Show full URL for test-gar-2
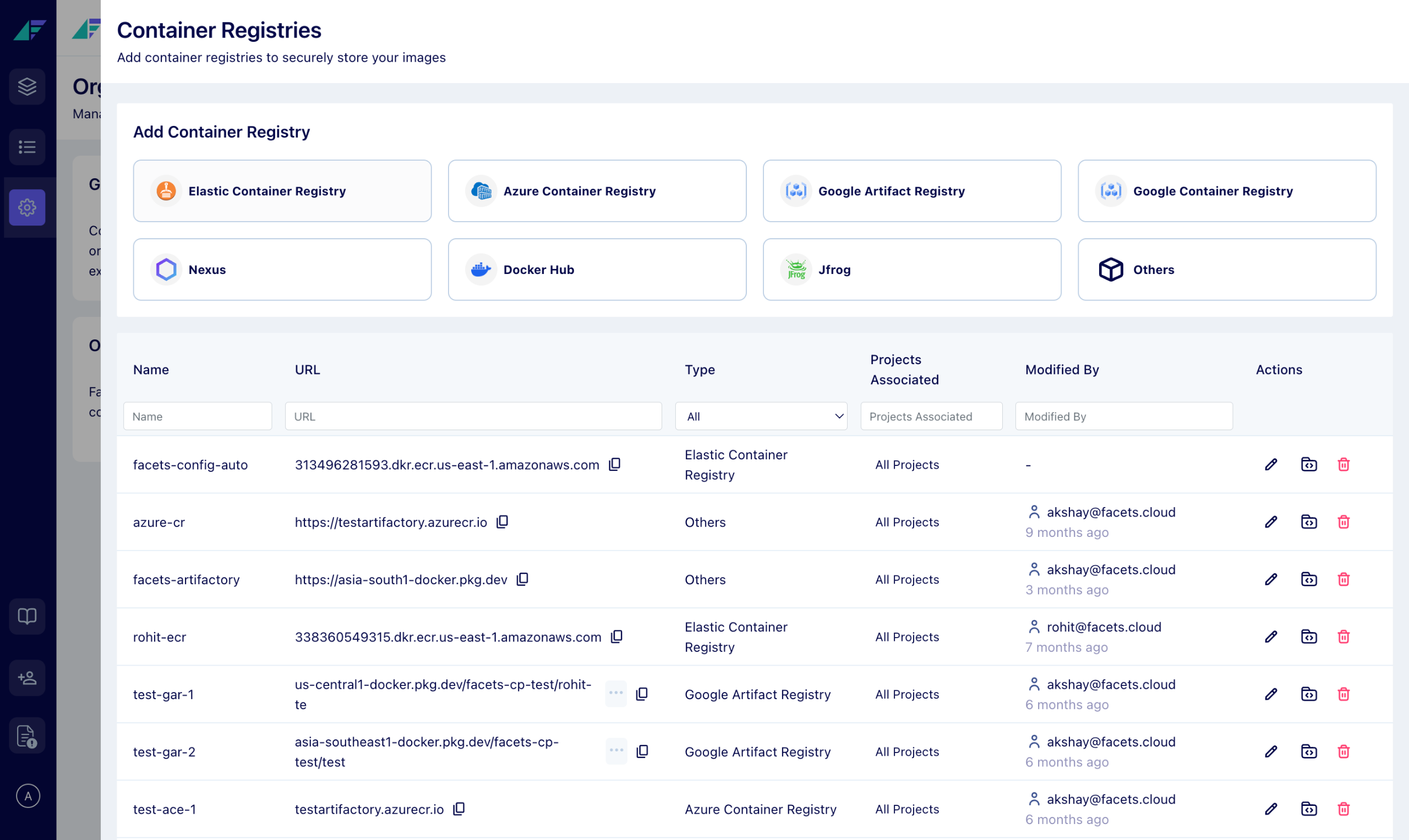Image resolution: width=1409 pixels, height=840 pixels. [616, 751]
